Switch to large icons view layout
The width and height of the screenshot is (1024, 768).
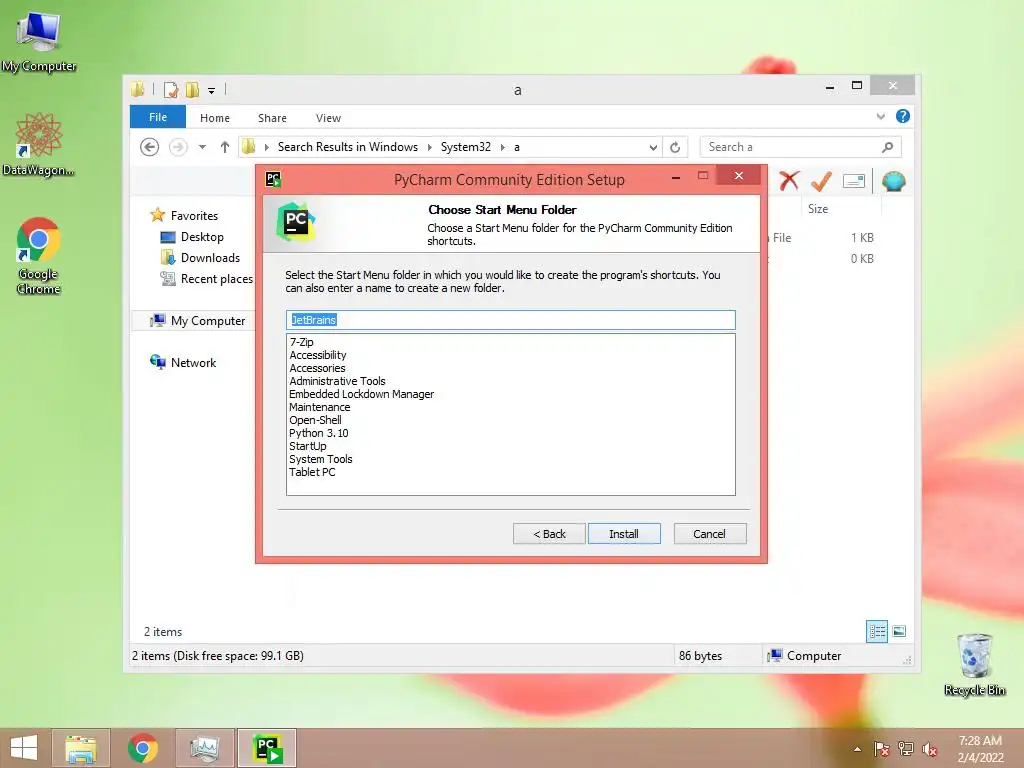pos(899,631)
